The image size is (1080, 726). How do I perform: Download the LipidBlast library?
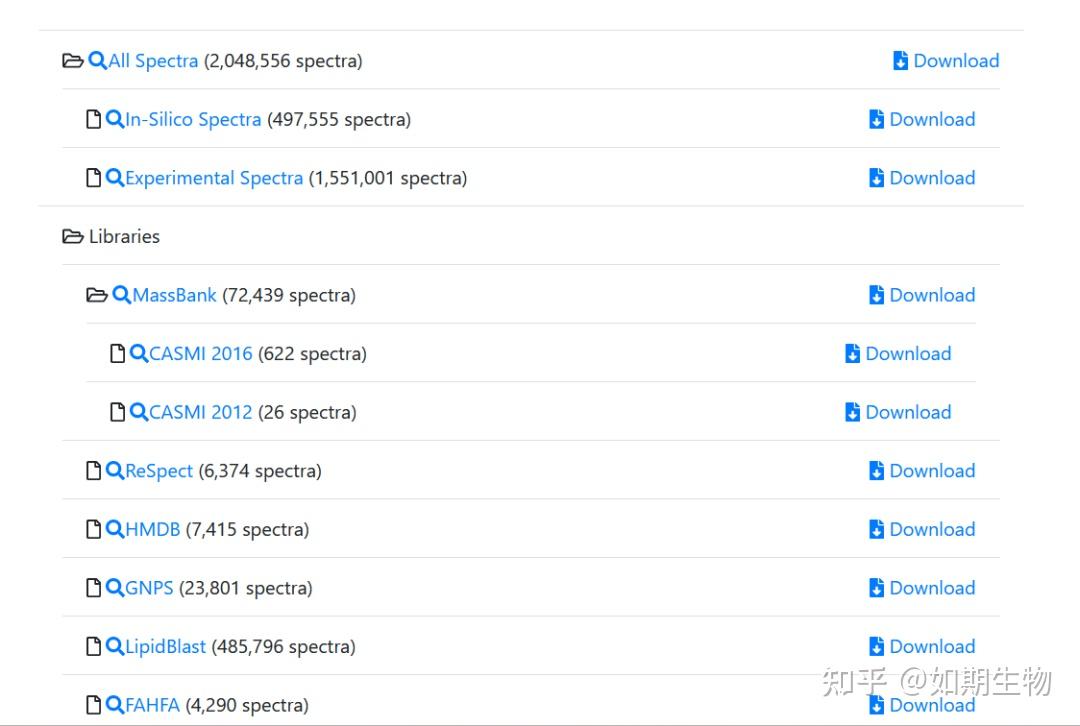[922, 646]
